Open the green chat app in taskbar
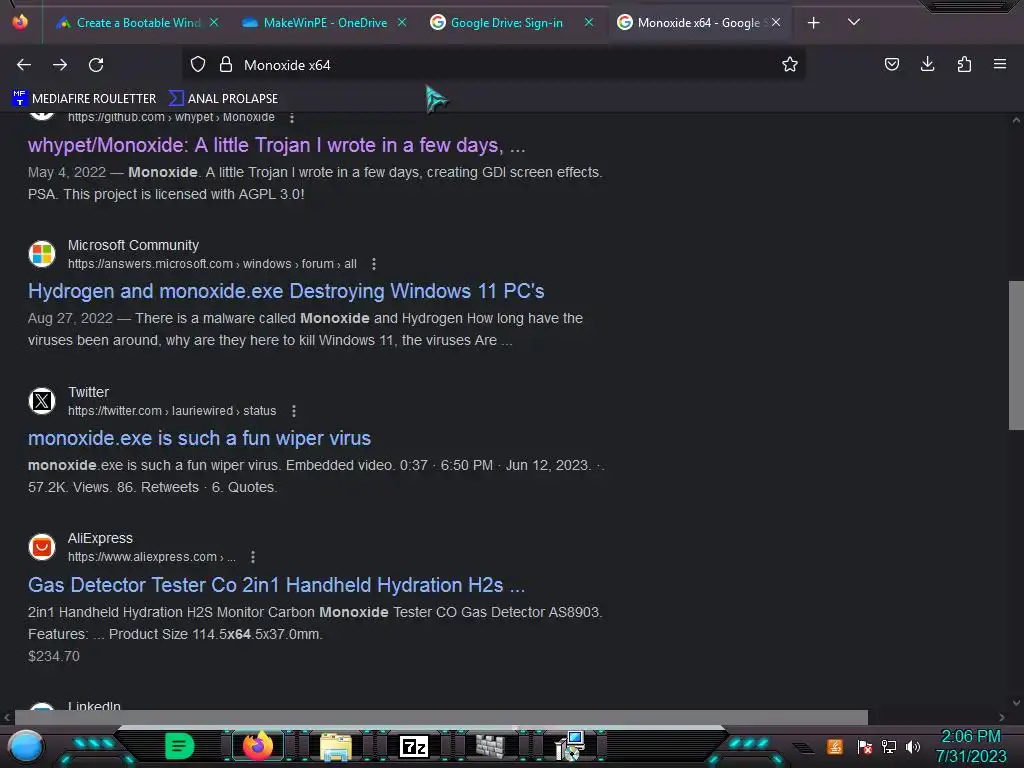This screenshot has height=768, width=1024. (x=179, y=746)
